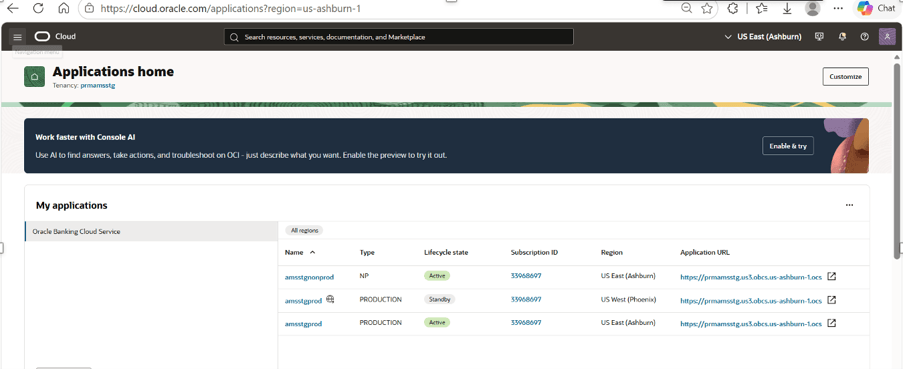Viewport: 903px width, 369px height.
Task: Click the Type column header
Action: point(367,252)
